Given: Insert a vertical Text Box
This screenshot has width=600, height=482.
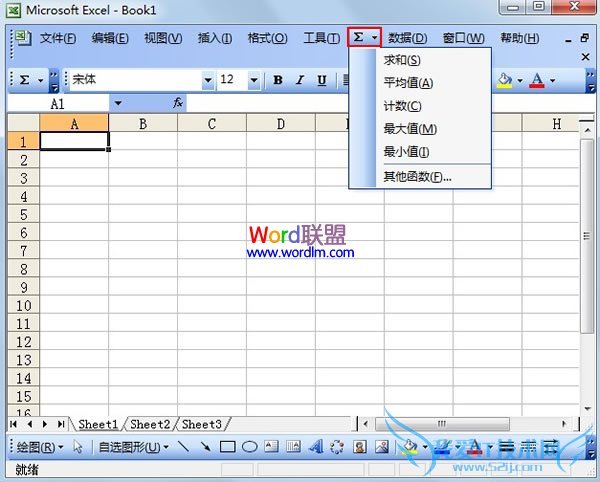Looking at the screenshot, I should (293, 446).
